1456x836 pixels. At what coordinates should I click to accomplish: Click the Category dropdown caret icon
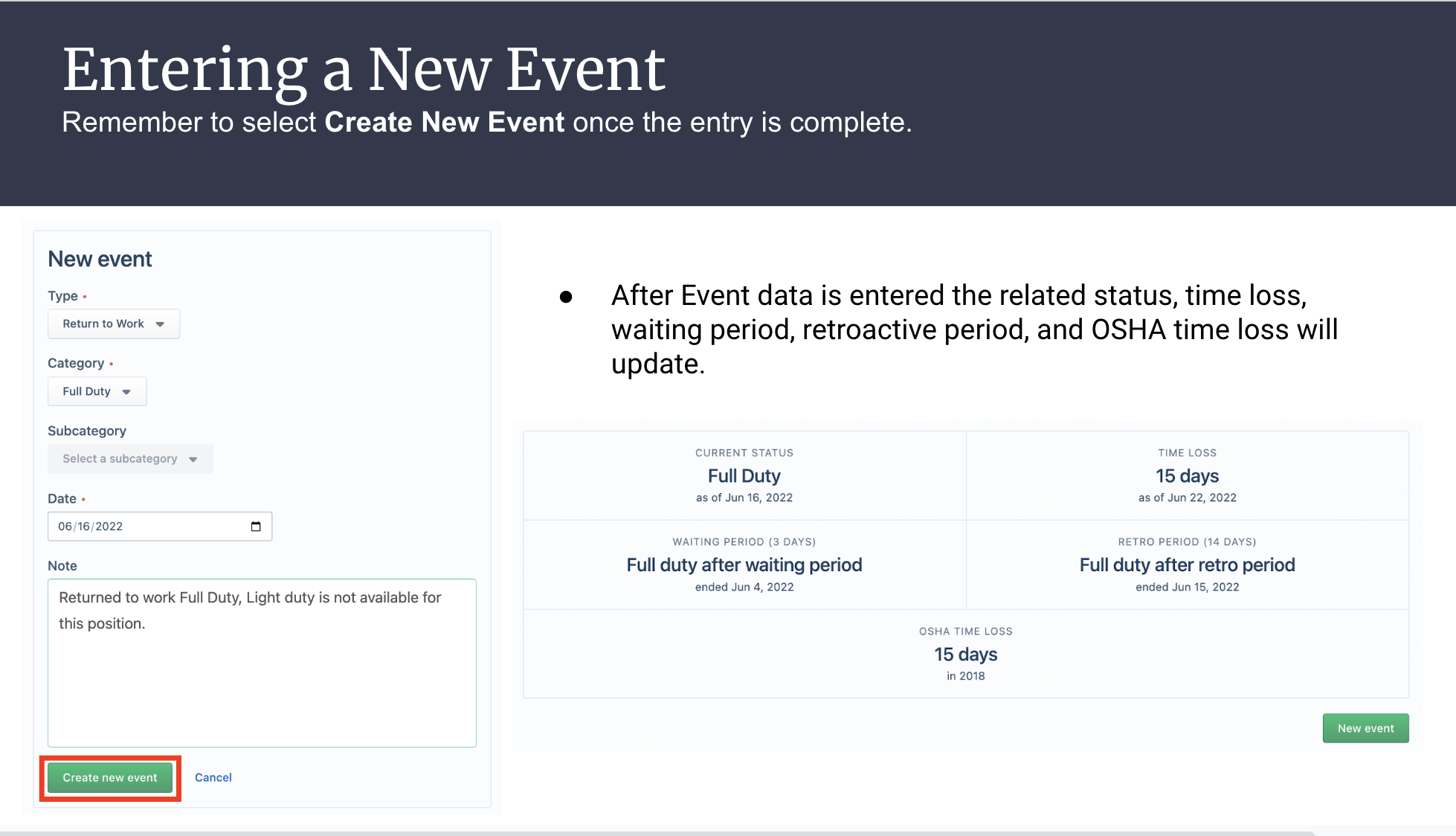click(126, 392)
